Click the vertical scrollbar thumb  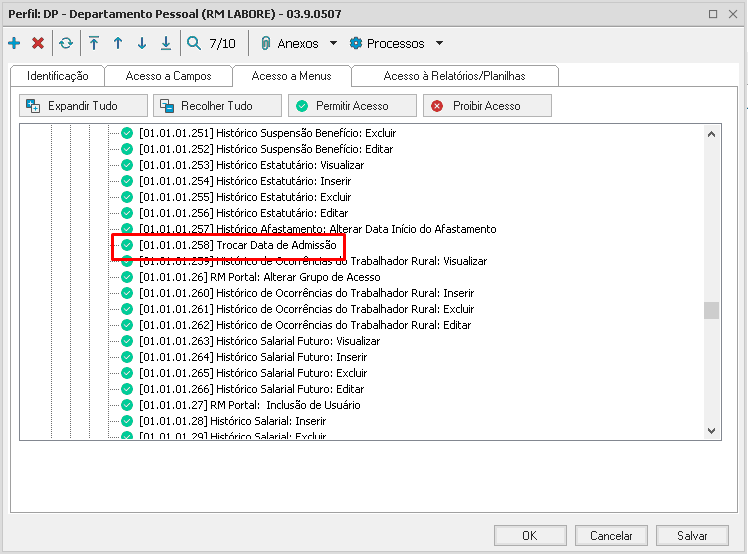tap(711, 310)
